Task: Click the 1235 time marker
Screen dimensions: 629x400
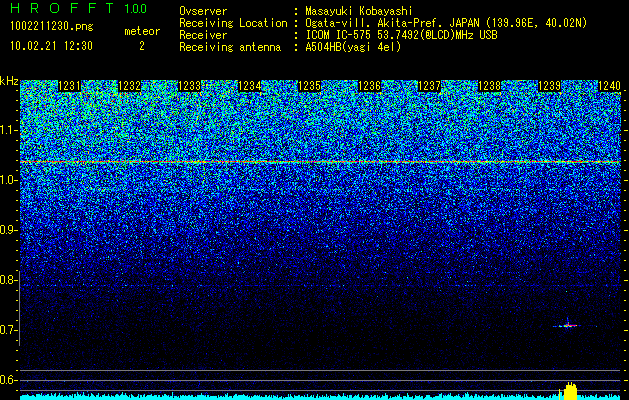Action: [x=309, y=86]
